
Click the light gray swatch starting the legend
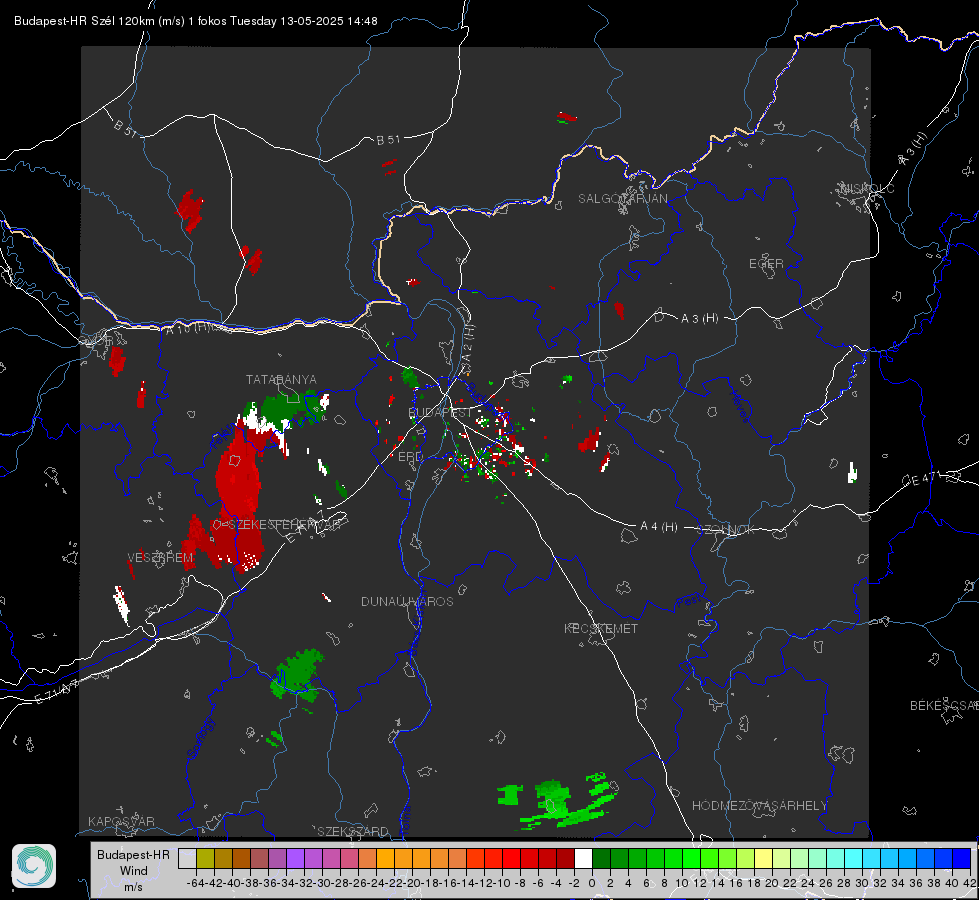tap(187, 858)
